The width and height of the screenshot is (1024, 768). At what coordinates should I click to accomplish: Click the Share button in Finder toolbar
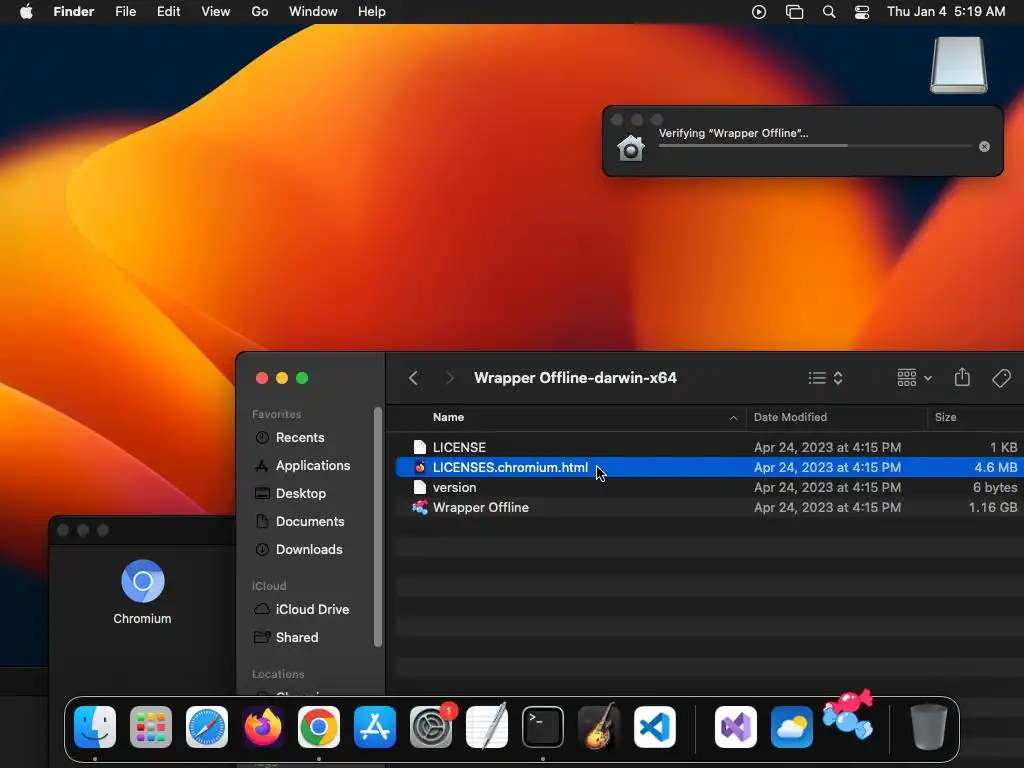coord(962,377)
